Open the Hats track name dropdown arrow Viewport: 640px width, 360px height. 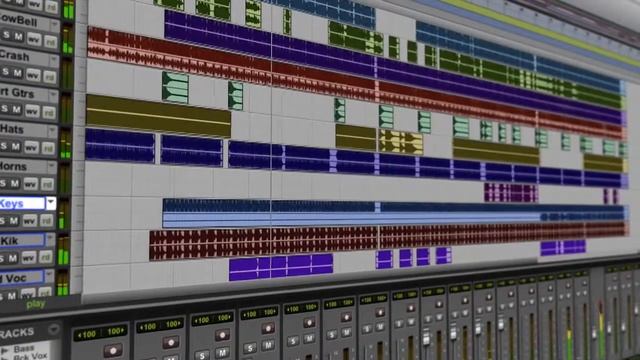pos(52,131)
